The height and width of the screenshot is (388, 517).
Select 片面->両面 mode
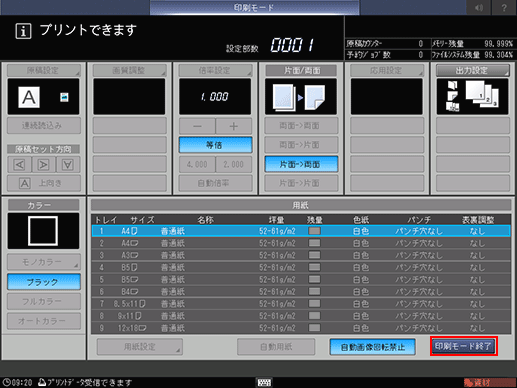(301, 164)
